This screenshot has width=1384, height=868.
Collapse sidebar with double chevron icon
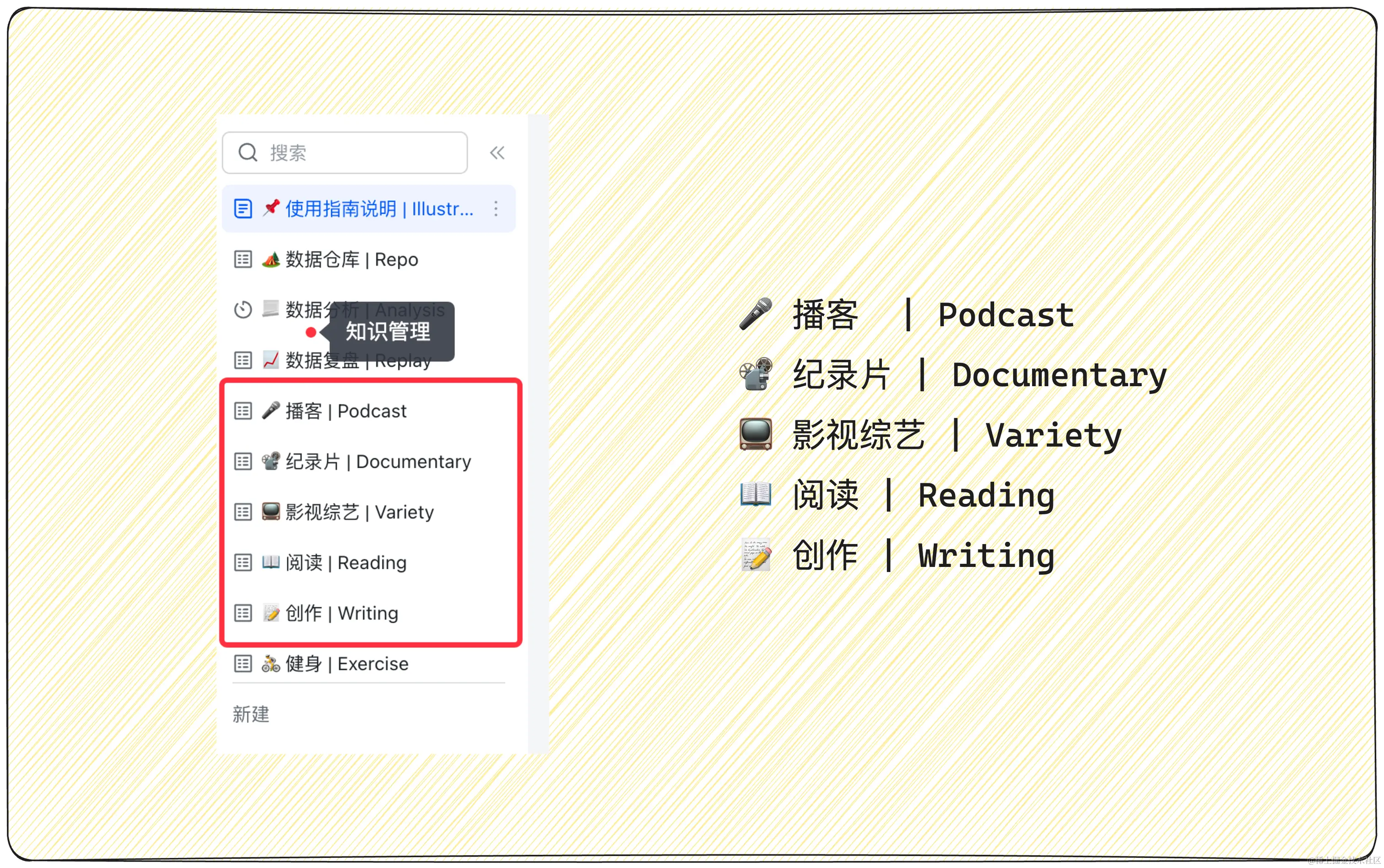(497, 153)
